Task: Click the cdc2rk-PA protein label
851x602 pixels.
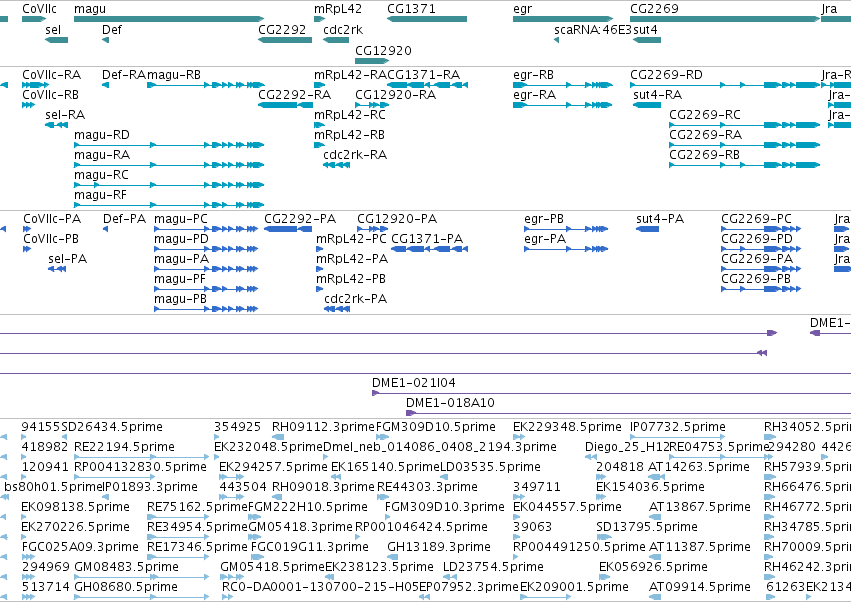Action: click(356, 300)
